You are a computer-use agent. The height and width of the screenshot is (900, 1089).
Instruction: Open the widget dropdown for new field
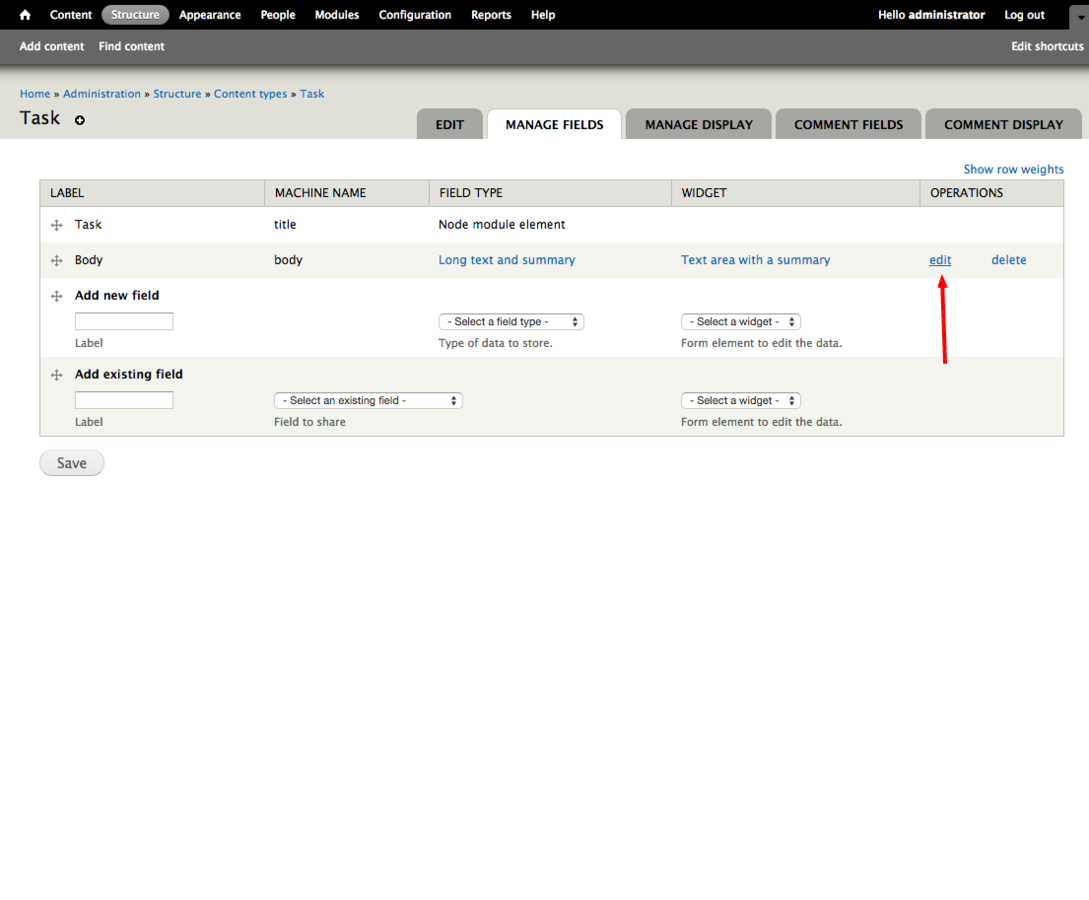tap(741, 322)
